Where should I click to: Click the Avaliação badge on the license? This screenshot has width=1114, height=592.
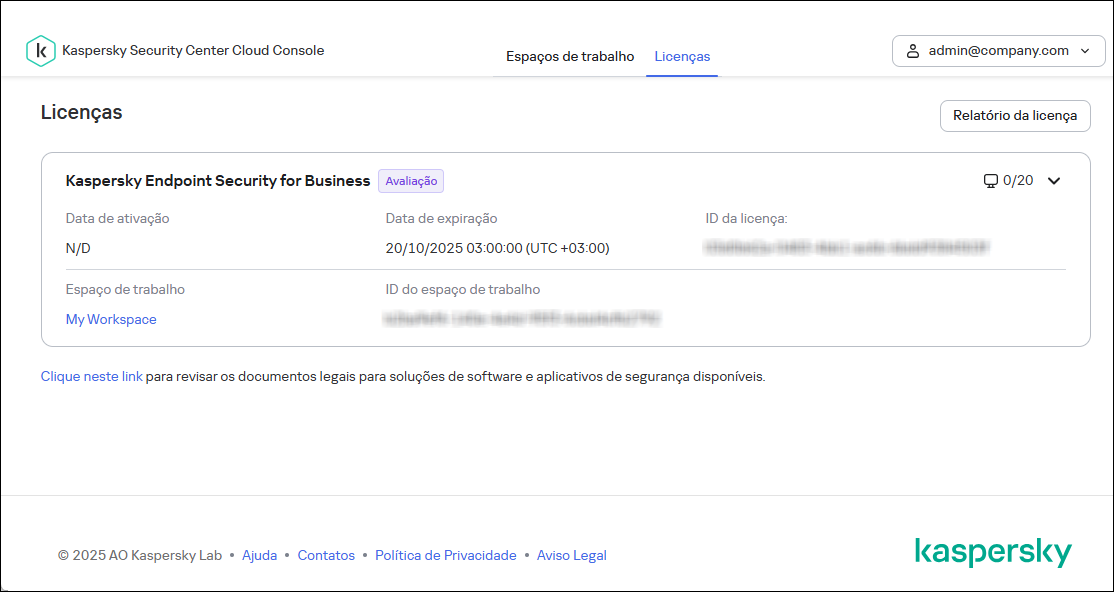tap(411, 181)
